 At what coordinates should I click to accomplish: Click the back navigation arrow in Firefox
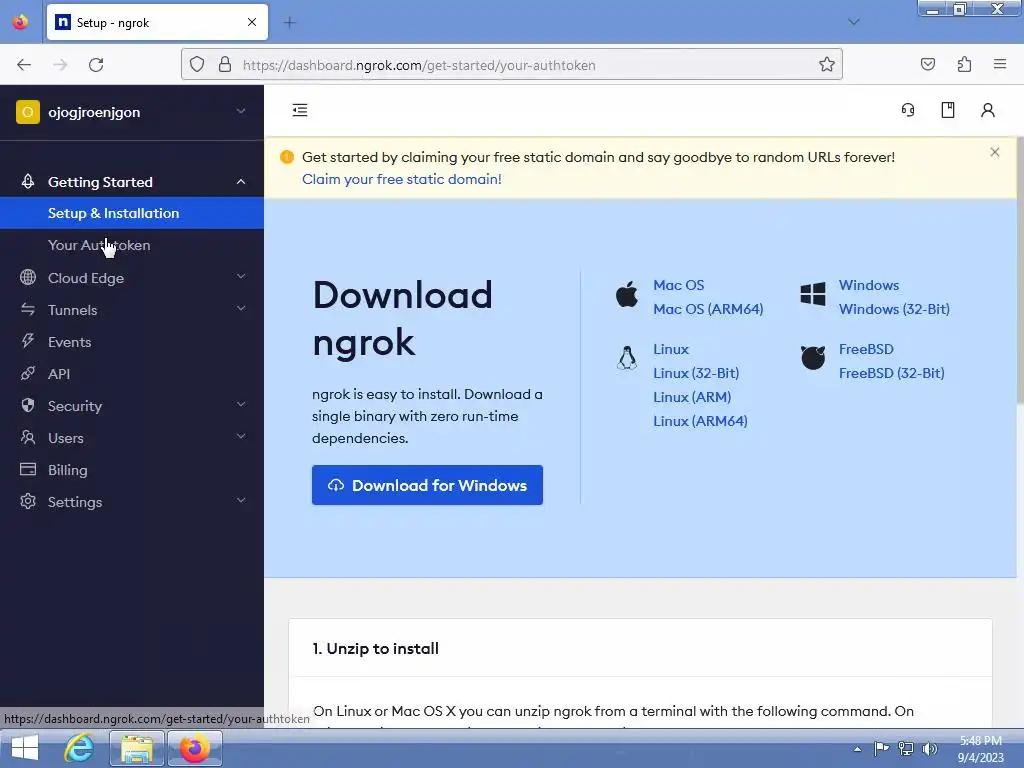coord(24,65)
